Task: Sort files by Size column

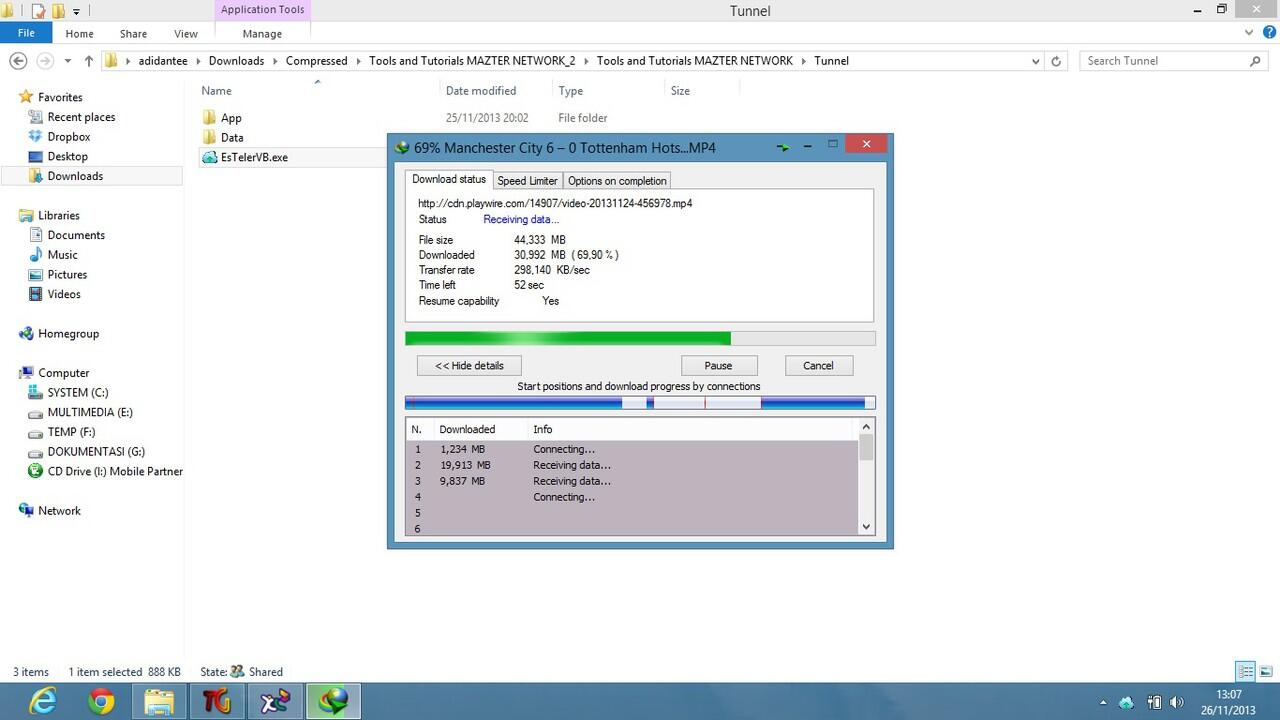Action: tap(680, 91)
